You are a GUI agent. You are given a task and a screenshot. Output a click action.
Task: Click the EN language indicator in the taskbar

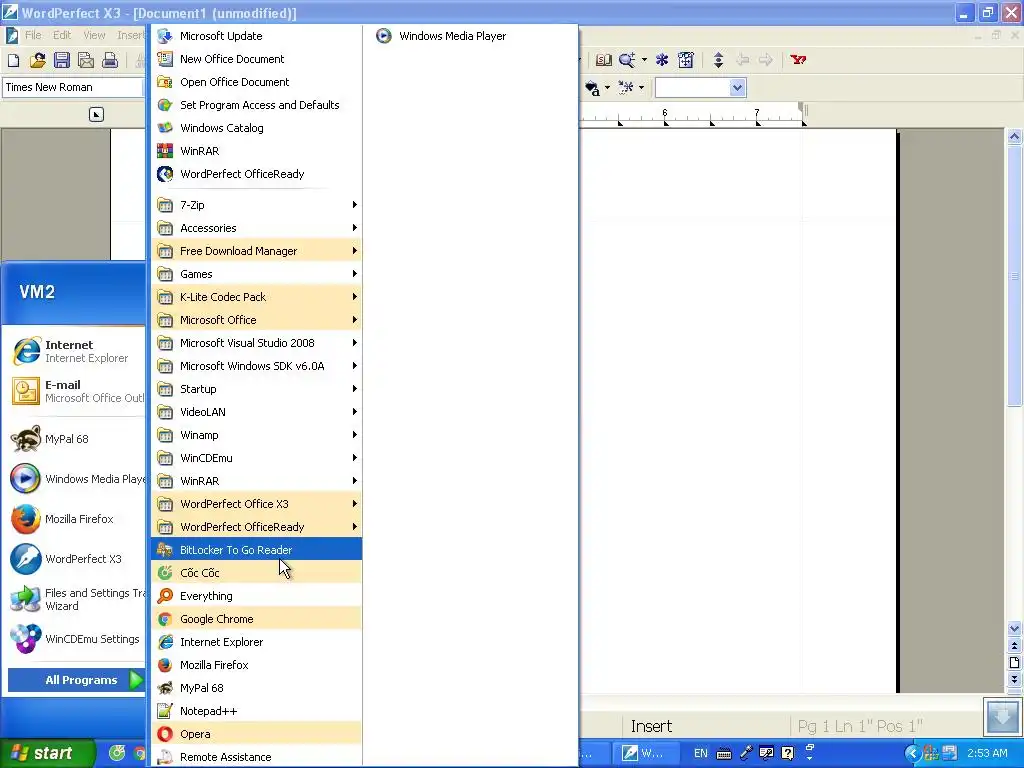[x=701, y=753]
